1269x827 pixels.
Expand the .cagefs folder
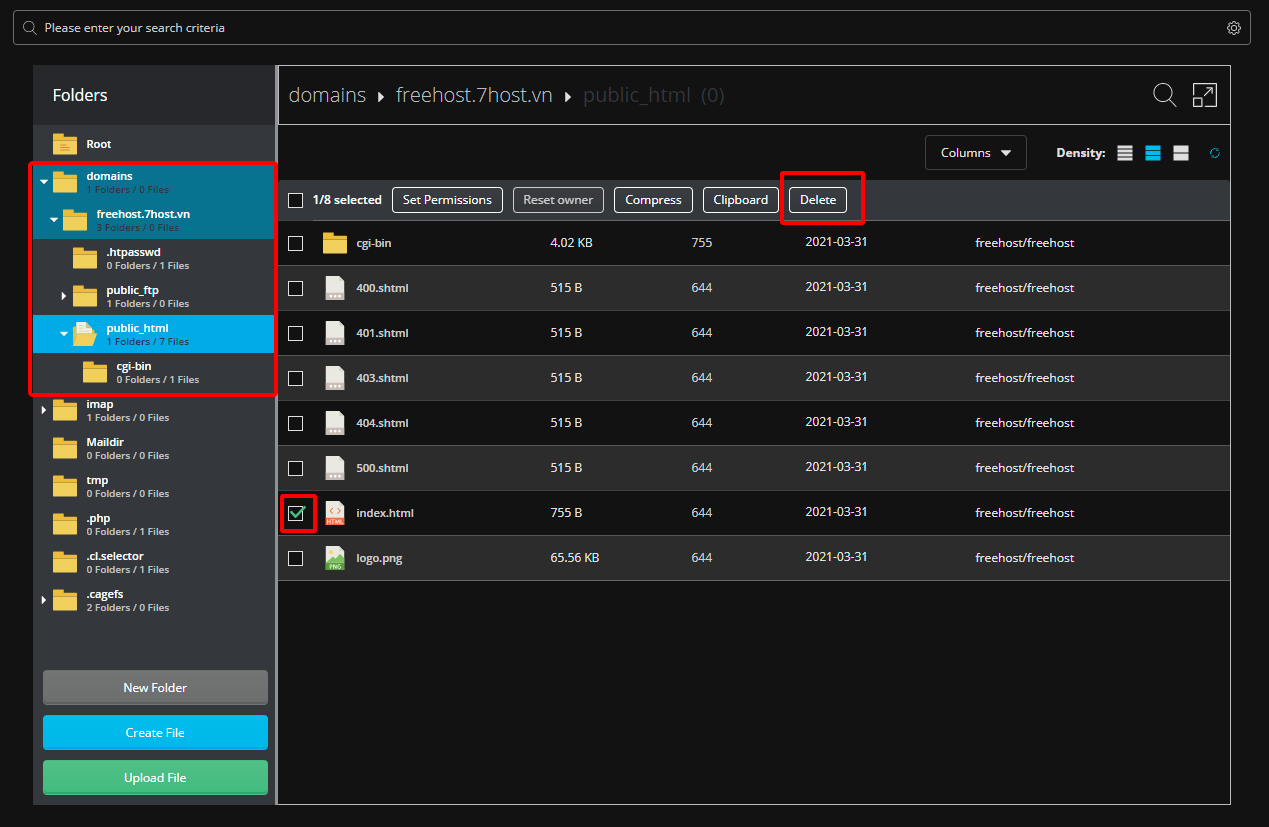pyautogui.click(x=43, y=600)
